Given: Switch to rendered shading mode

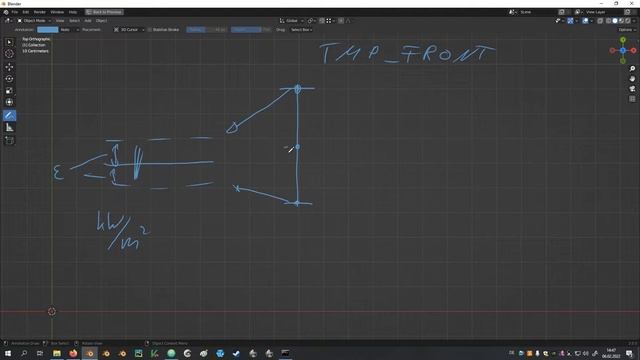Looking at the screenshot, I should [x=627, y=20].
